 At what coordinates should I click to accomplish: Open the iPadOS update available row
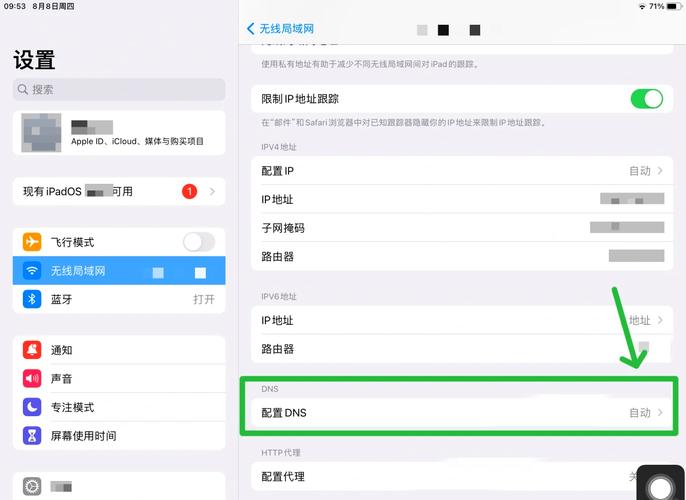[x=119, y=191]
